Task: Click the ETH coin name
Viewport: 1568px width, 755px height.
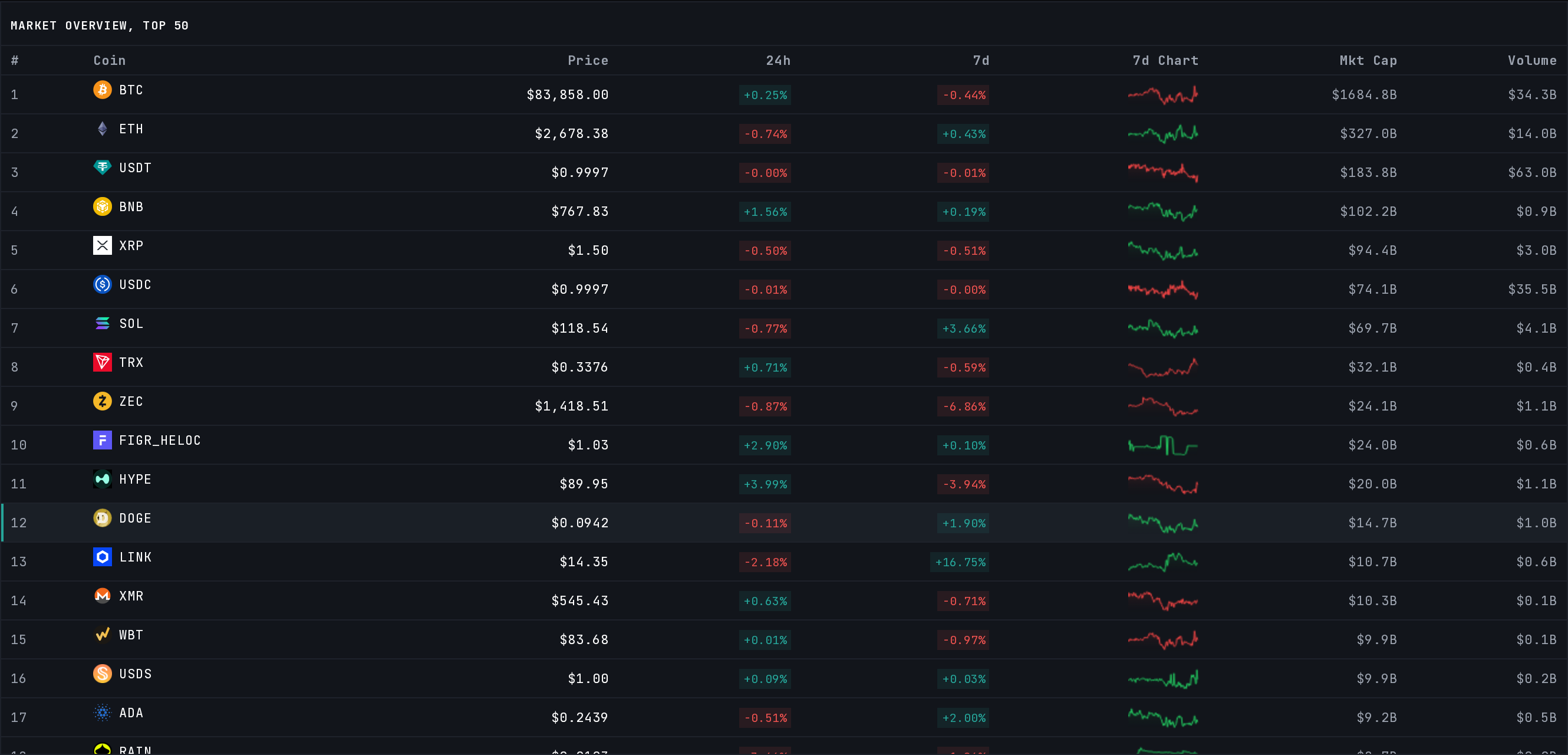Action: [x=131, y=129]
